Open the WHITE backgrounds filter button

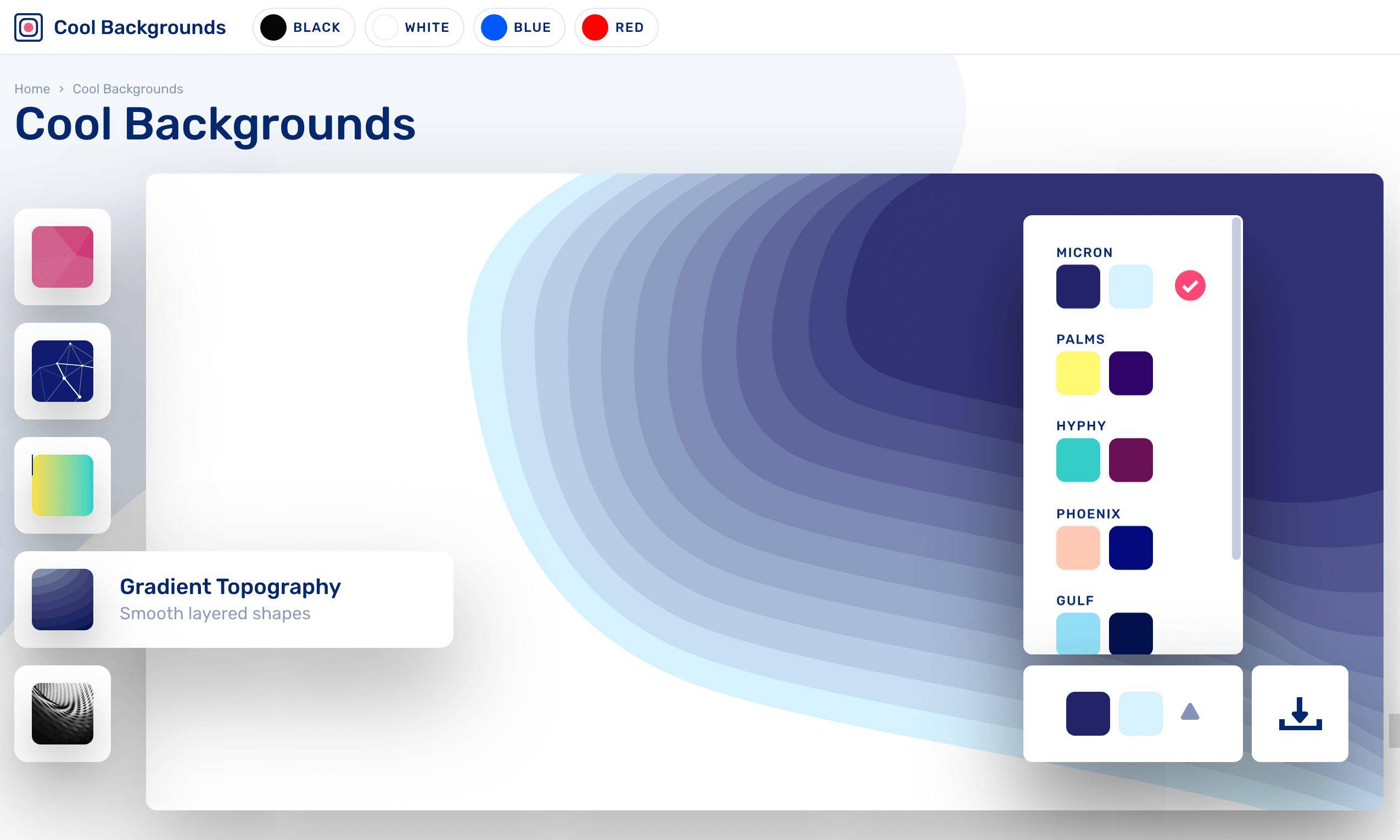coord(414,27)
